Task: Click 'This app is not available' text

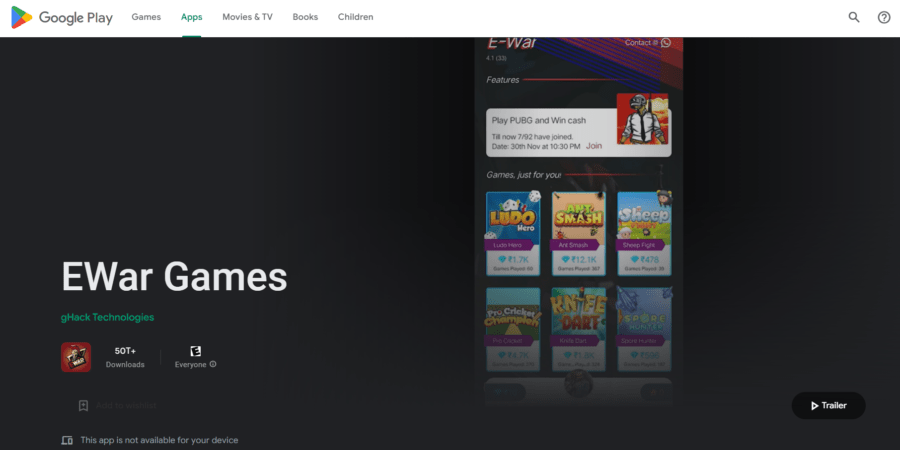Action: [x=159, y=440]
